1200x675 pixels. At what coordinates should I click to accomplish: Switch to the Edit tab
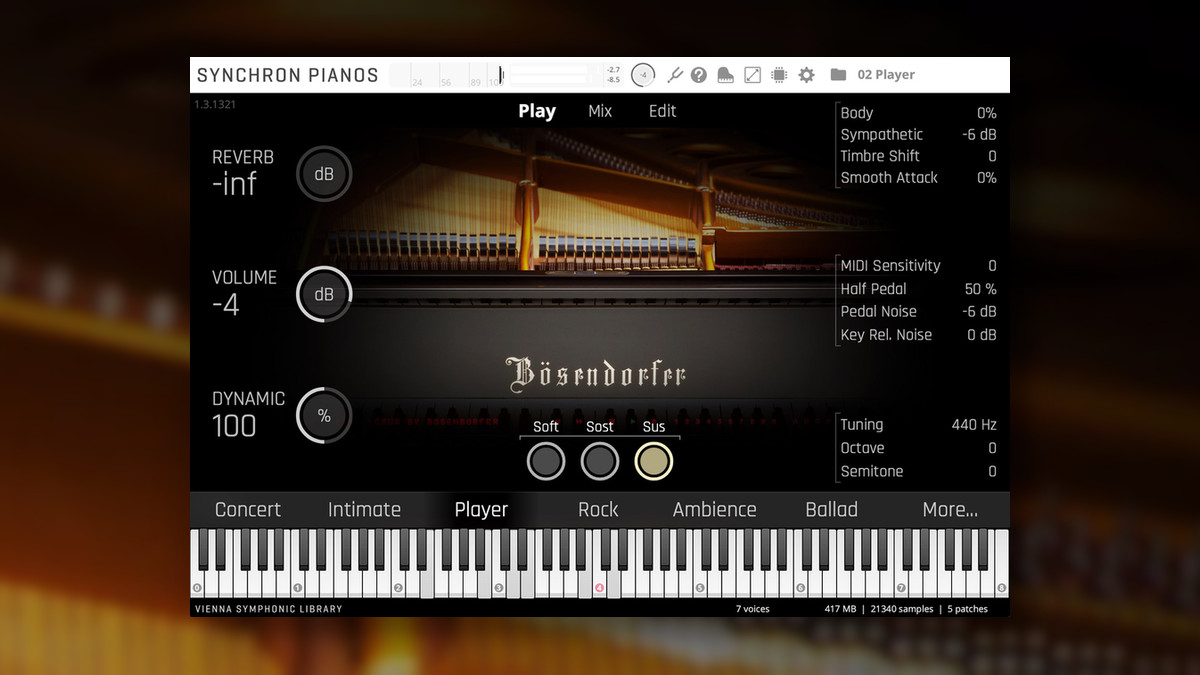pos(662,111)
